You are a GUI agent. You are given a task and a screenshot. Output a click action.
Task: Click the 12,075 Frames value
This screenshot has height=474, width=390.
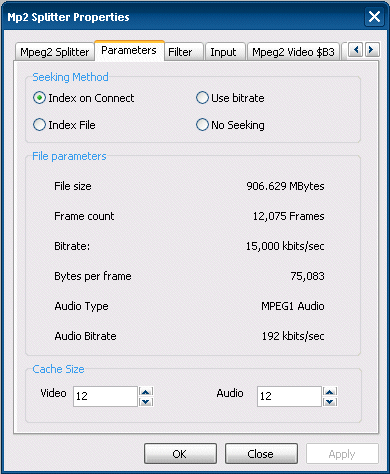click(x=288, y=216)
